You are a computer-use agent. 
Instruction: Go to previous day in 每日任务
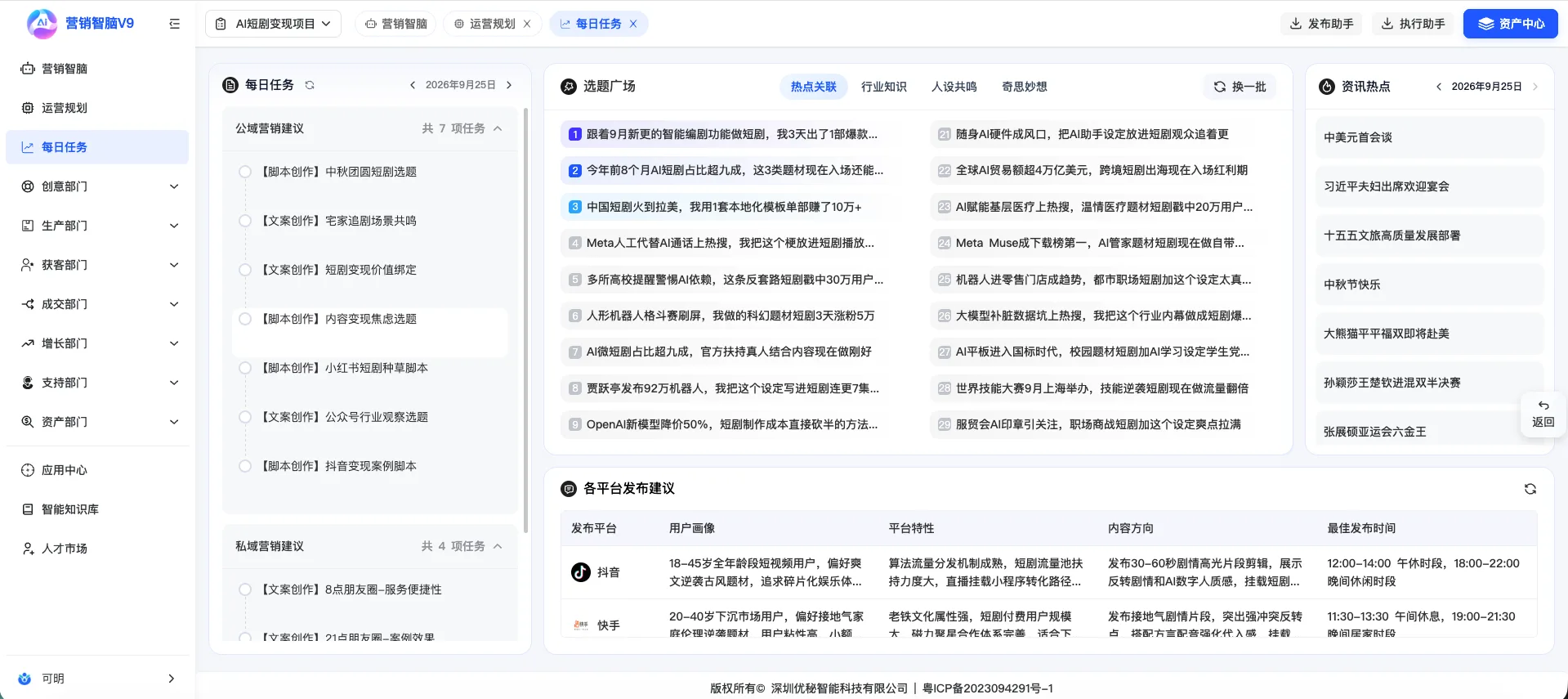tap(413, 85)
